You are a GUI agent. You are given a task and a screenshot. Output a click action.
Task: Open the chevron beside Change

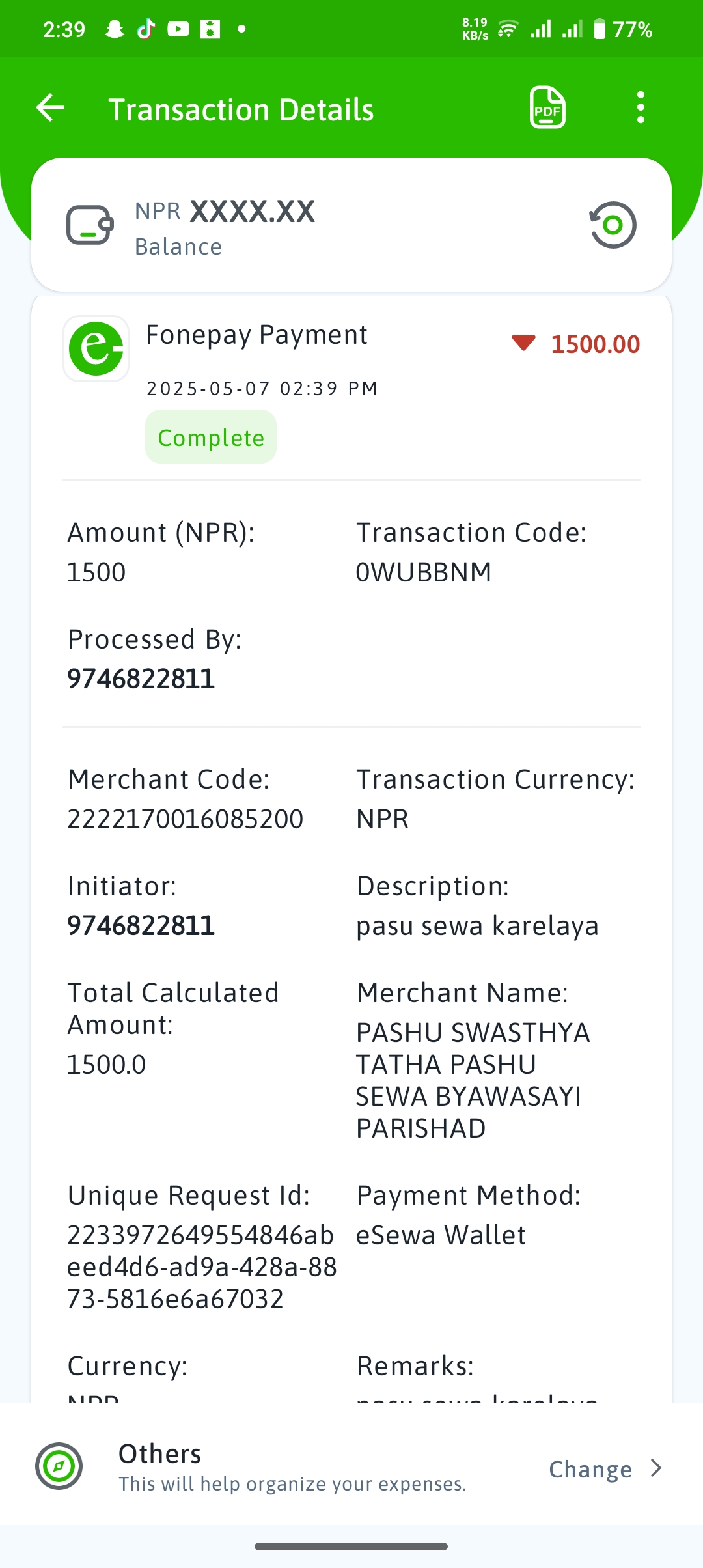coord(656,1468)
